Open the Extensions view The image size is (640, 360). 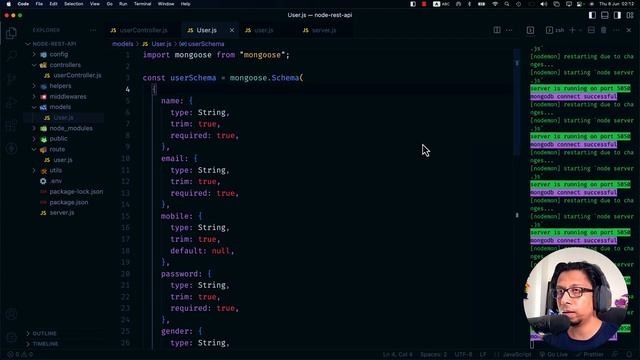(x=11, y=125)
